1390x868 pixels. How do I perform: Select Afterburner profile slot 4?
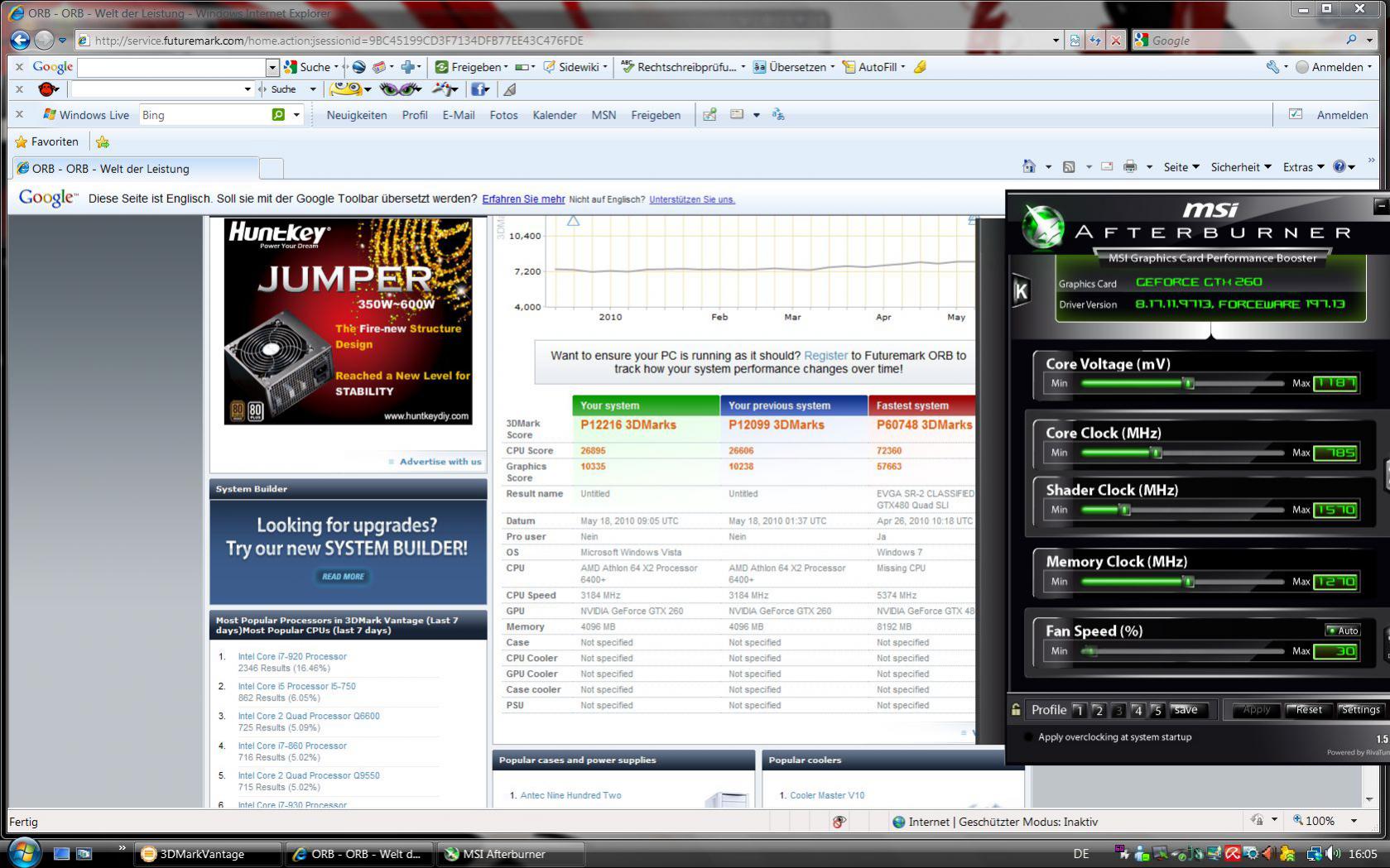pyautogui.click(x=1137, y=710)
